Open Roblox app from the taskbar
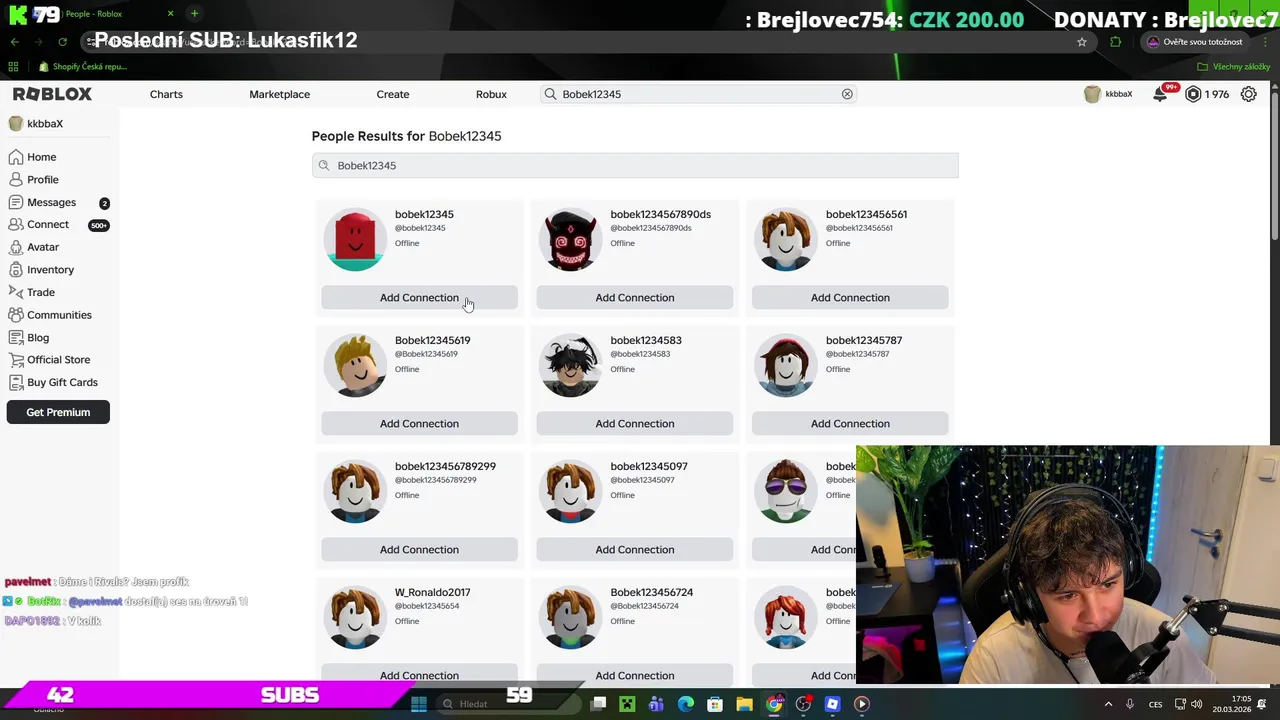1280x720 pixels. 832,704
